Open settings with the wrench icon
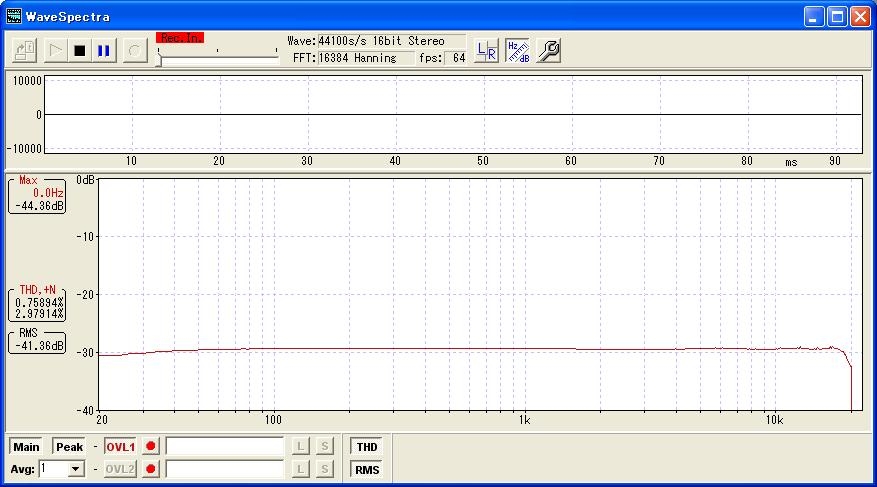This screenshot has height=487, width=877. pos(548,50)
